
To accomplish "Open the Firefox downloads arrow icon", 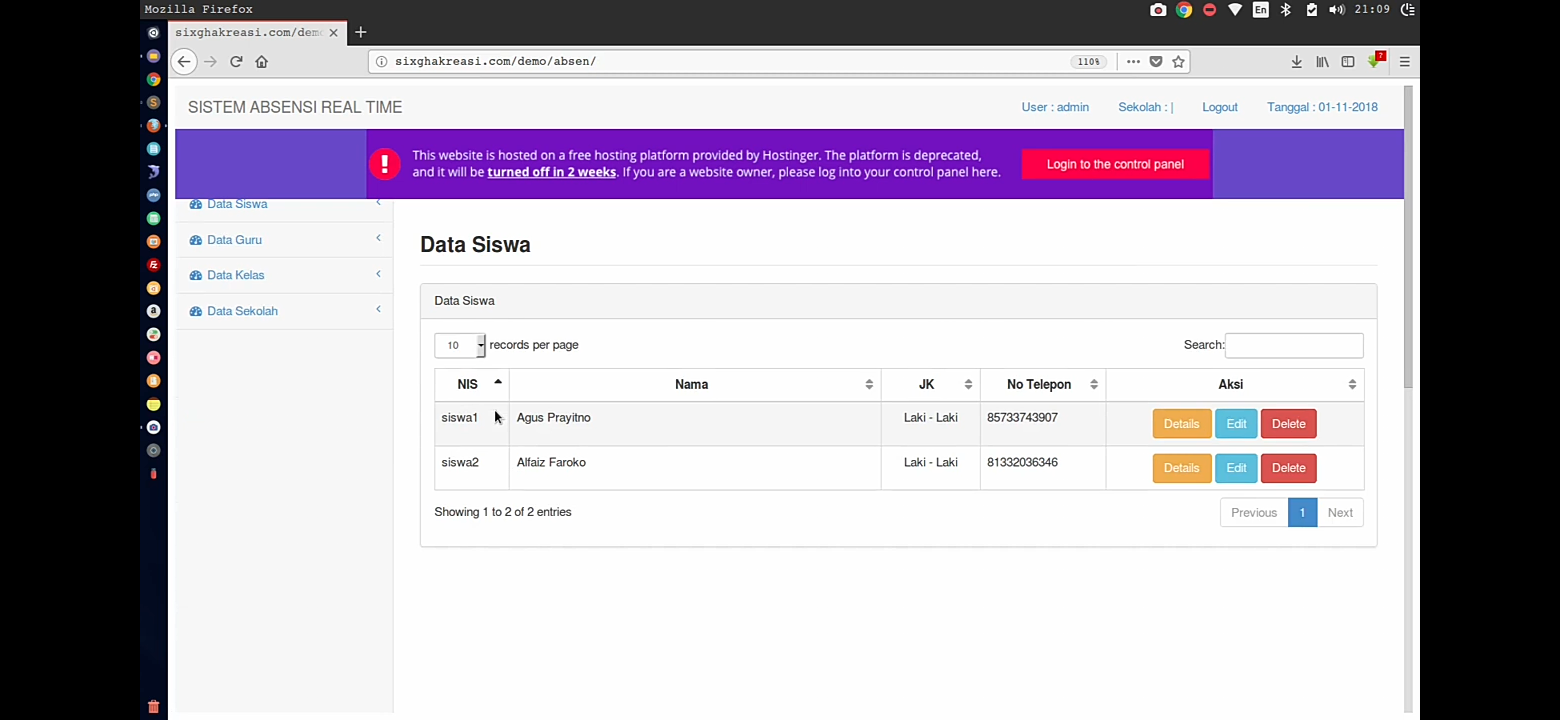I will pyautogui.click(x=1296, y=62).
